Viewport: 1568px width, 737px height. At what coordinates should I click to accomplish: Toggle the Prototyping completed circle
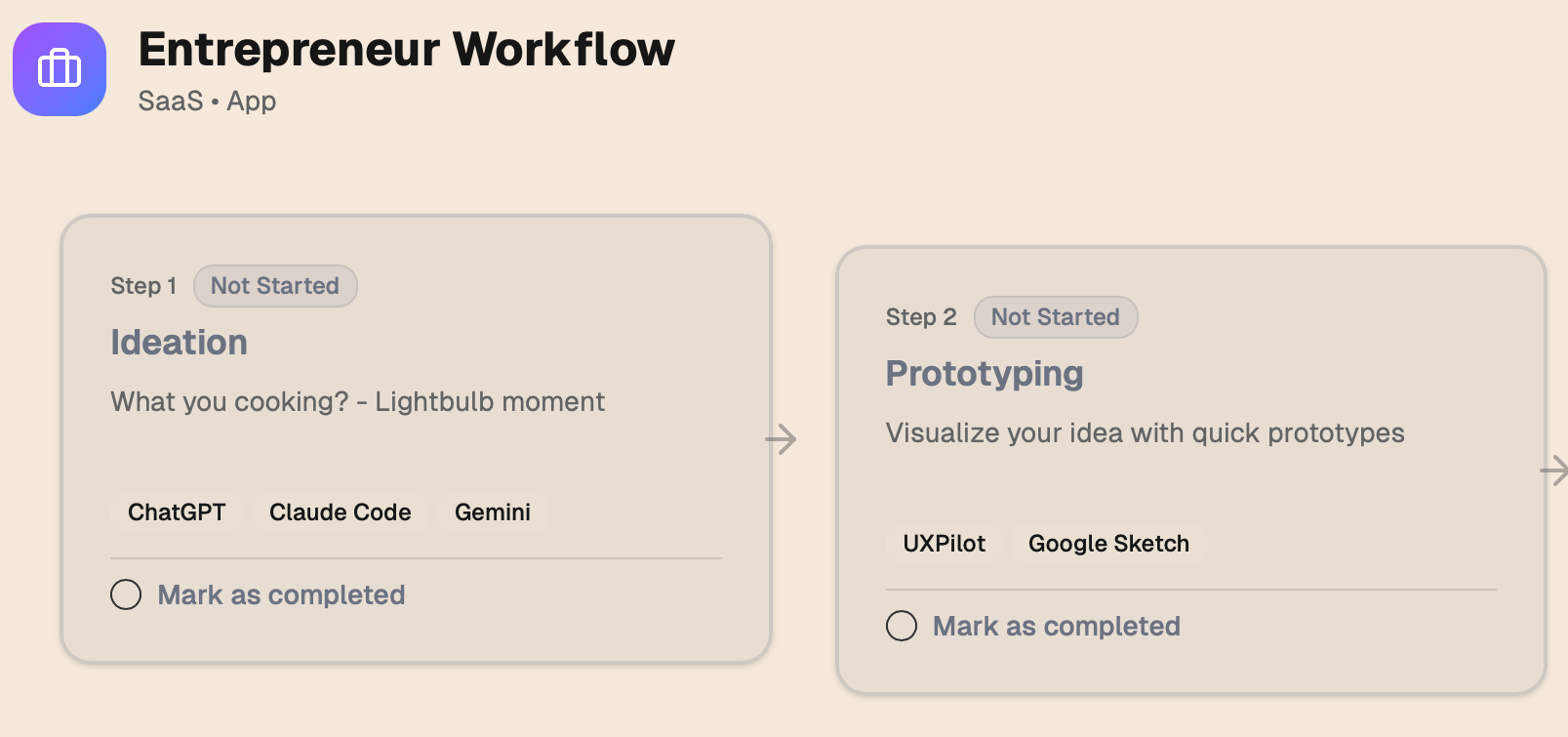coord(902,626)
